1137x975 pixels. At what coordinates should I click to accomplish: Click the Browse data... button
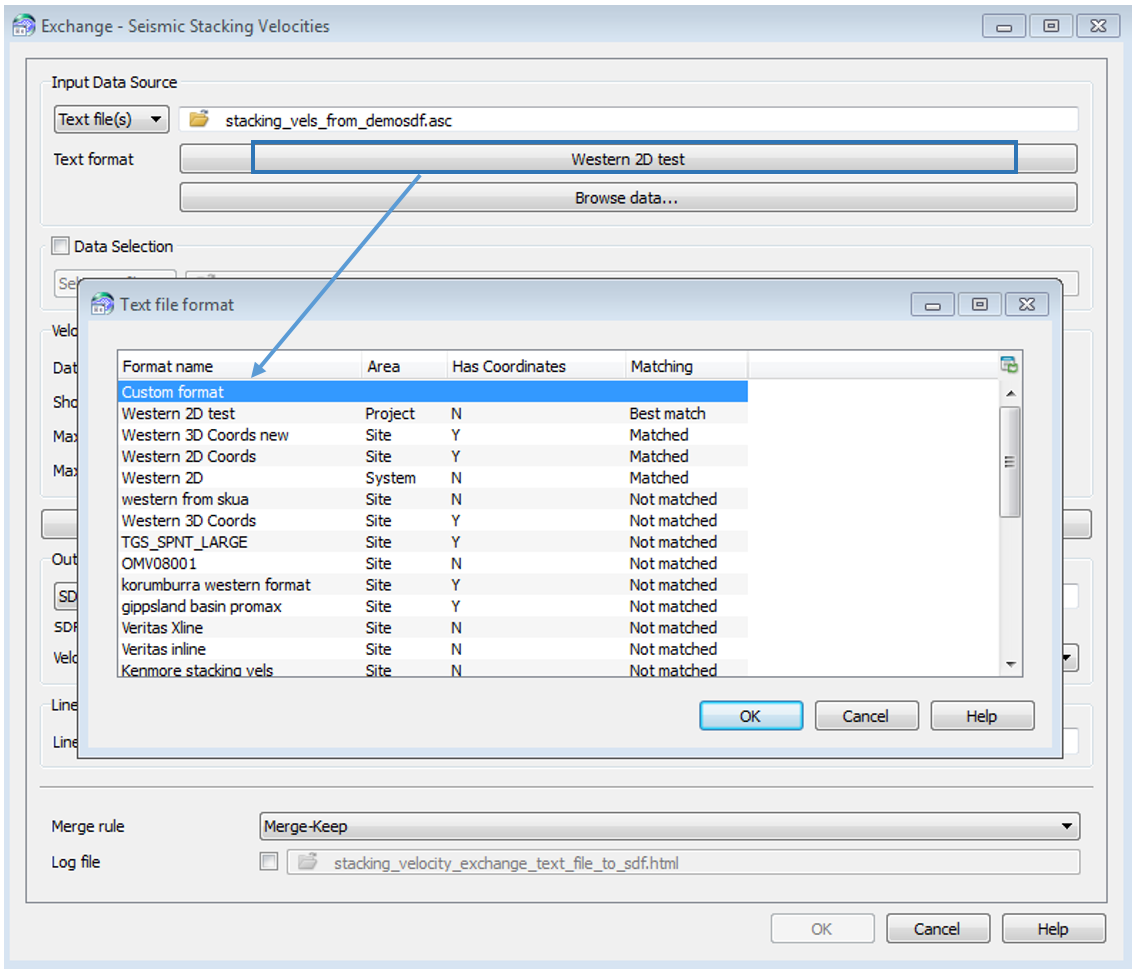click(x=627, y=198)
